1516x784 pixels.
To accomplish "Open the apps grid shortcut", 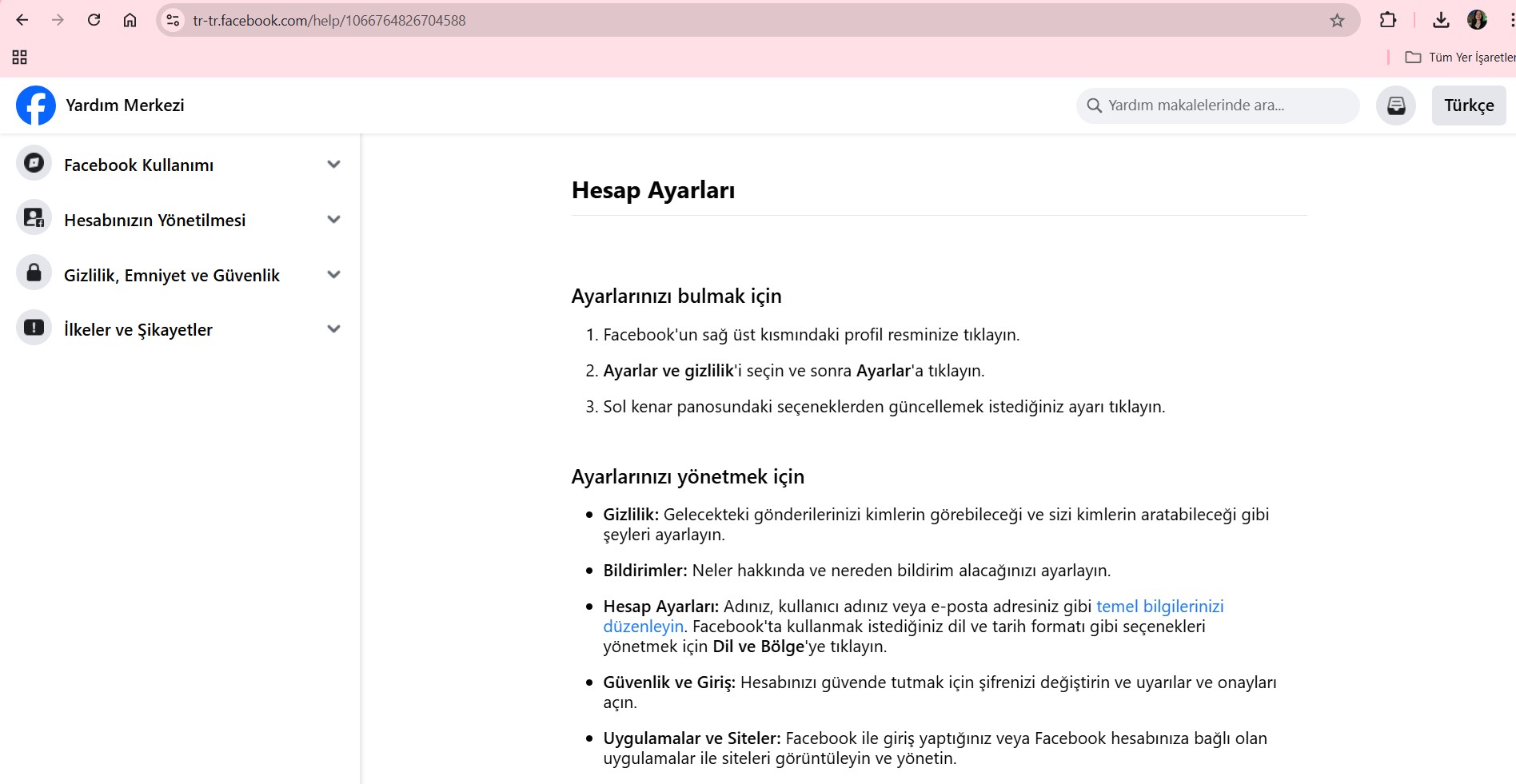I will pos(20,57).
